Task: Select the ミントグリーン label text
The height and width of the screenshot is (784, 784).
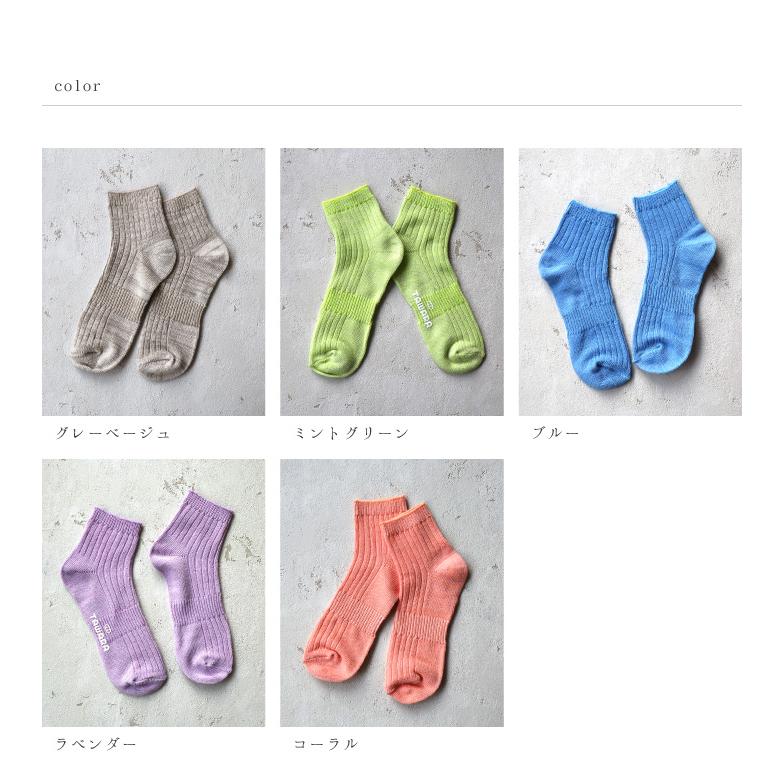Action: click(x=352, y=433)
